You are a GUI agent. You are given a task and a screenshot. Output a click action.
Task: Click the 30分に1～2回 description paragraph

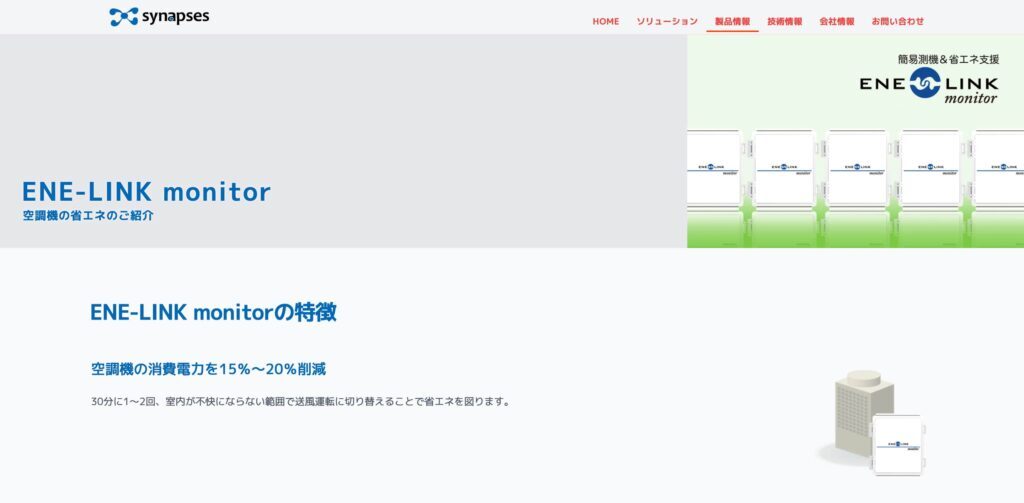coord(300,402)
